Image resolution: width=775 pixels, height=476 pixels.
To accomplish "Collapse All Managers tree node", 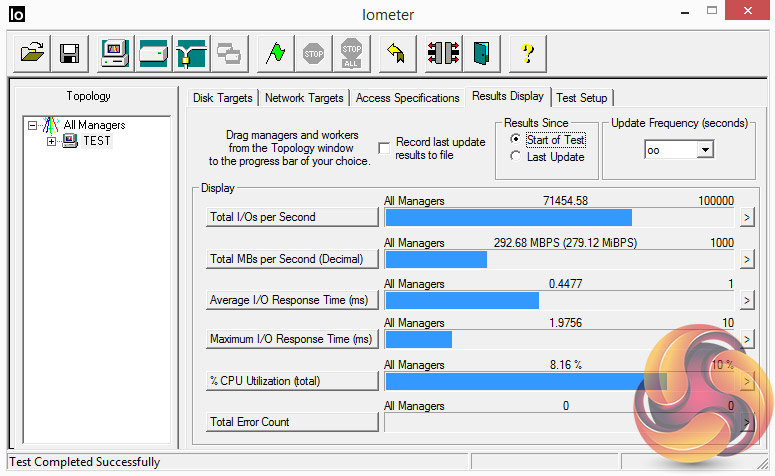I will [x=32, y=125].
